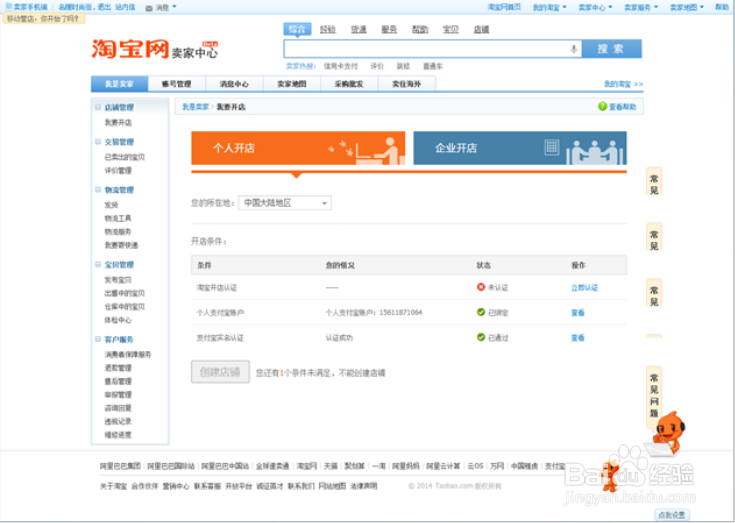Screen dimensions: 735x523
Task: Collapse the 客户服务 section in sidebar
Action: pos(98,339)
